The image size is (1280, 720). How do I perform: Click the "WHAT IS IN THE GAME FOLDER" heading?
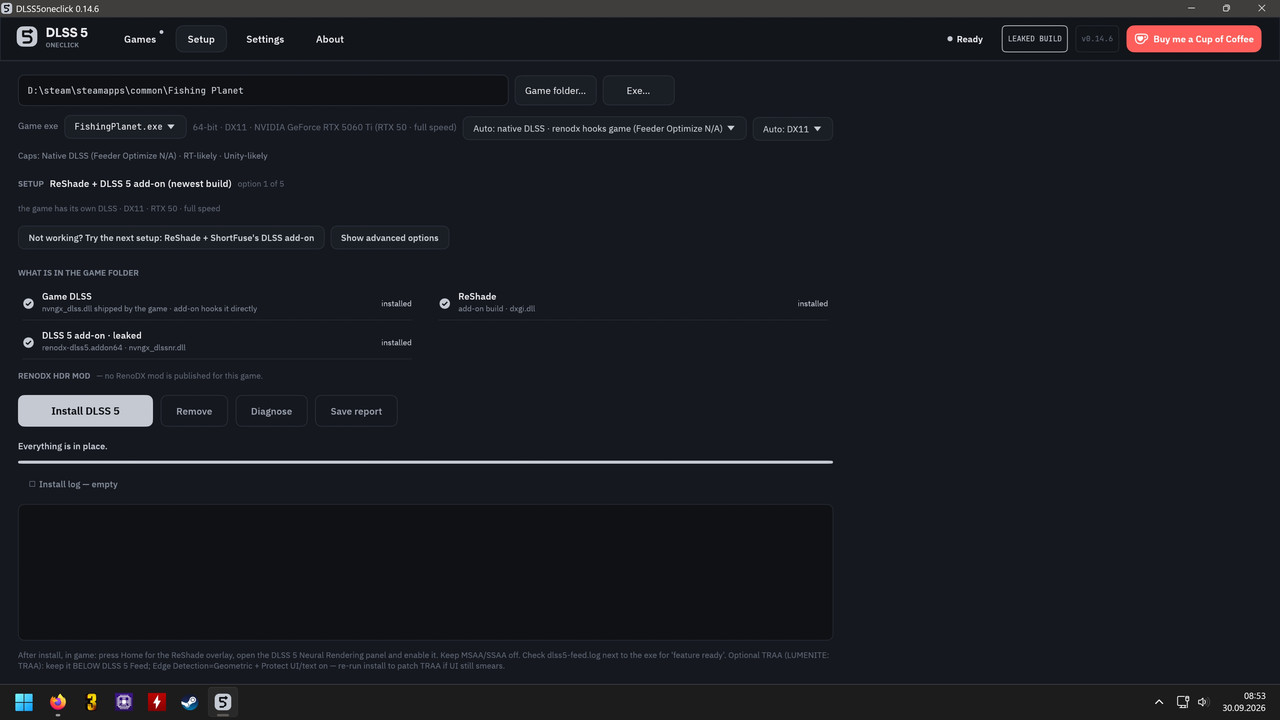tap(78, 273)
